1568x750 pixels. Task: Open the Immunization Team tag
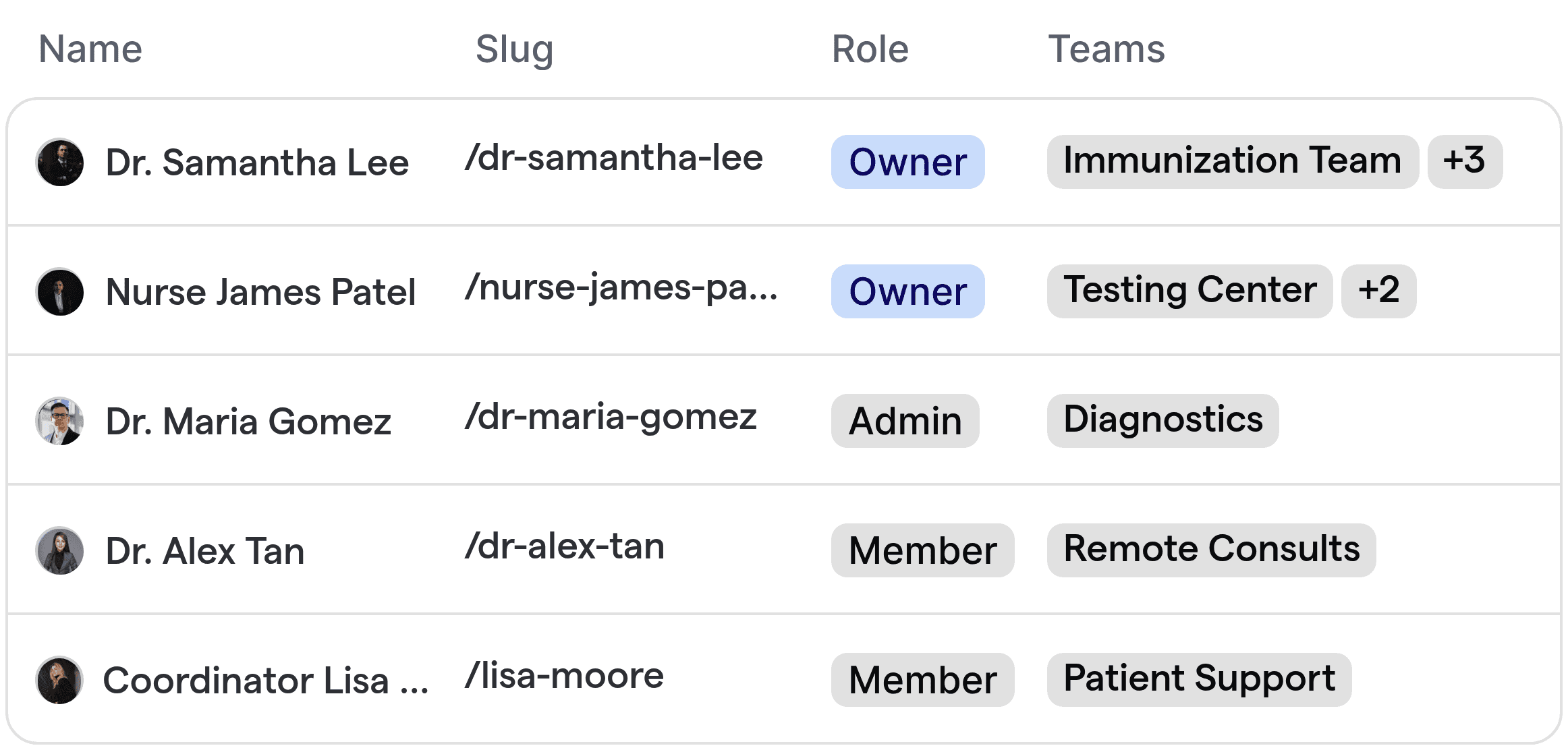1232,162
